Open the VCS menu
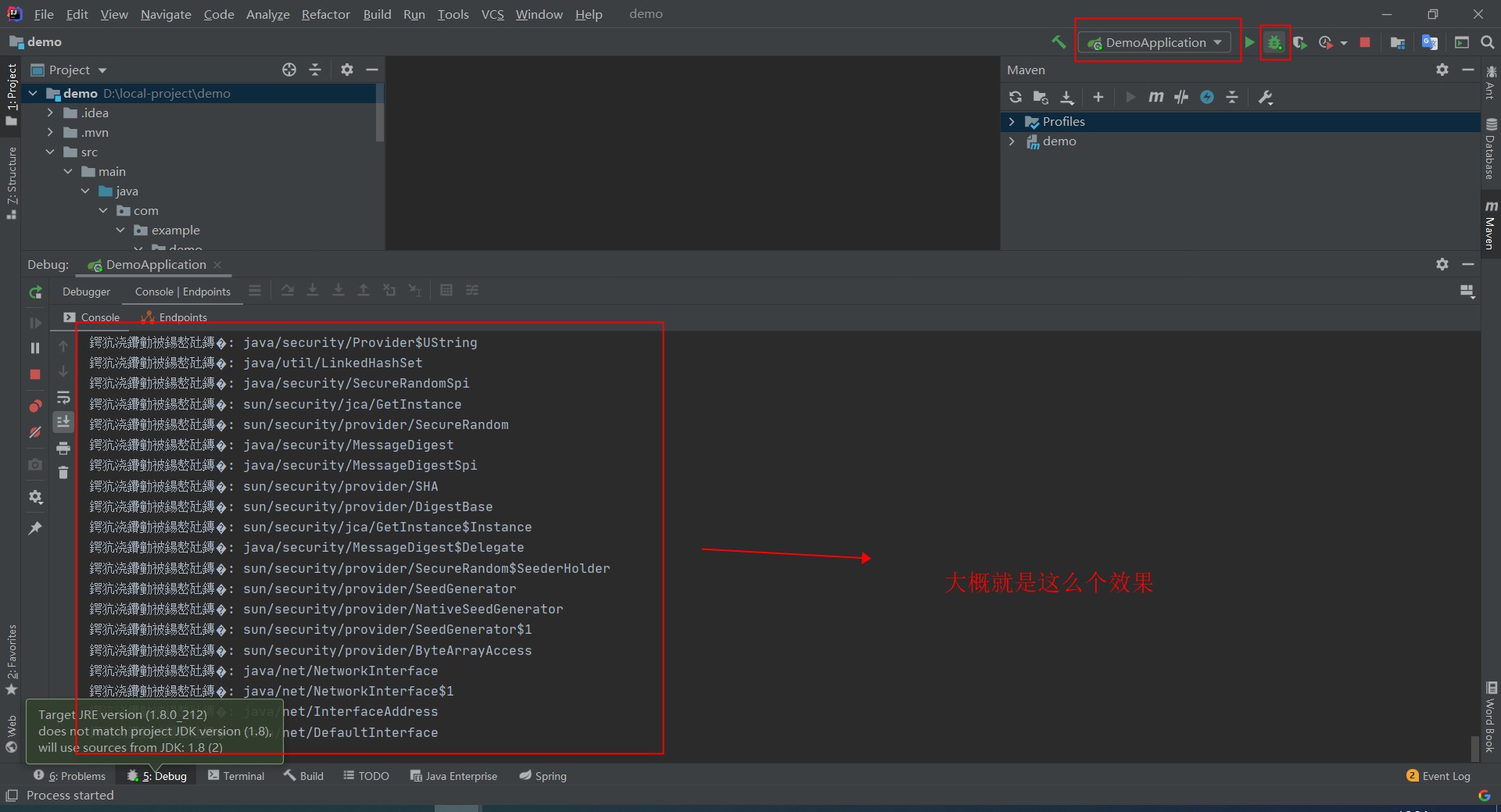The image size is (1501, 812). point(493,14)
